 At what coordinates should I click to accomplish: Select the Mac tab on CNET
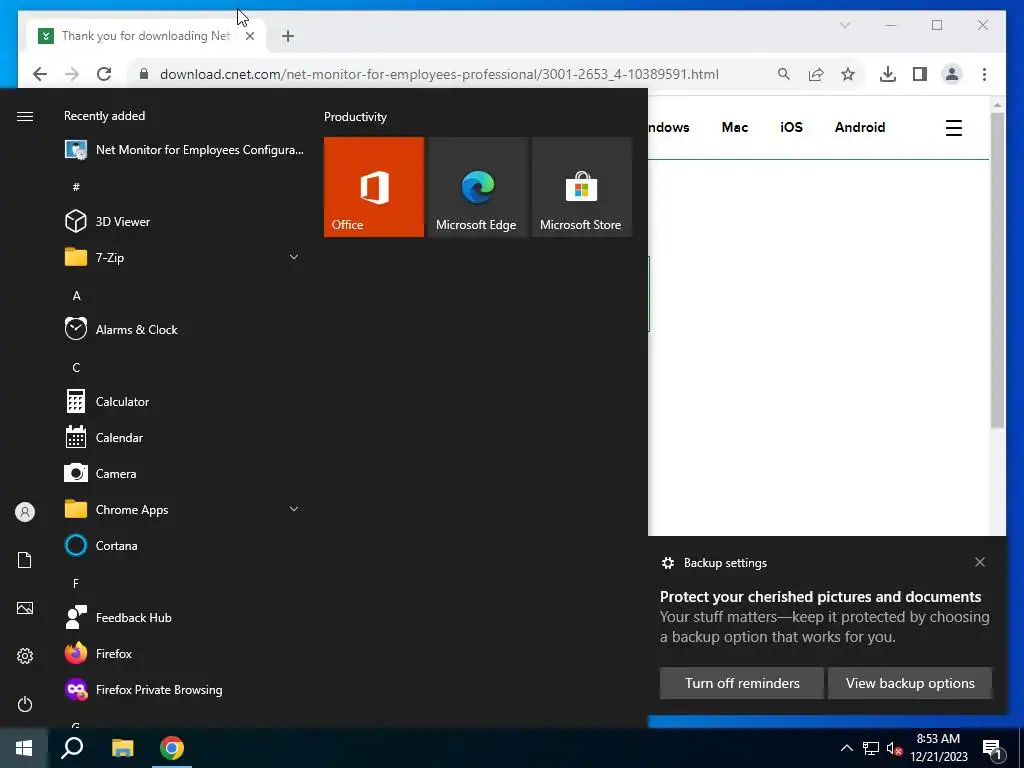[735, 127]
